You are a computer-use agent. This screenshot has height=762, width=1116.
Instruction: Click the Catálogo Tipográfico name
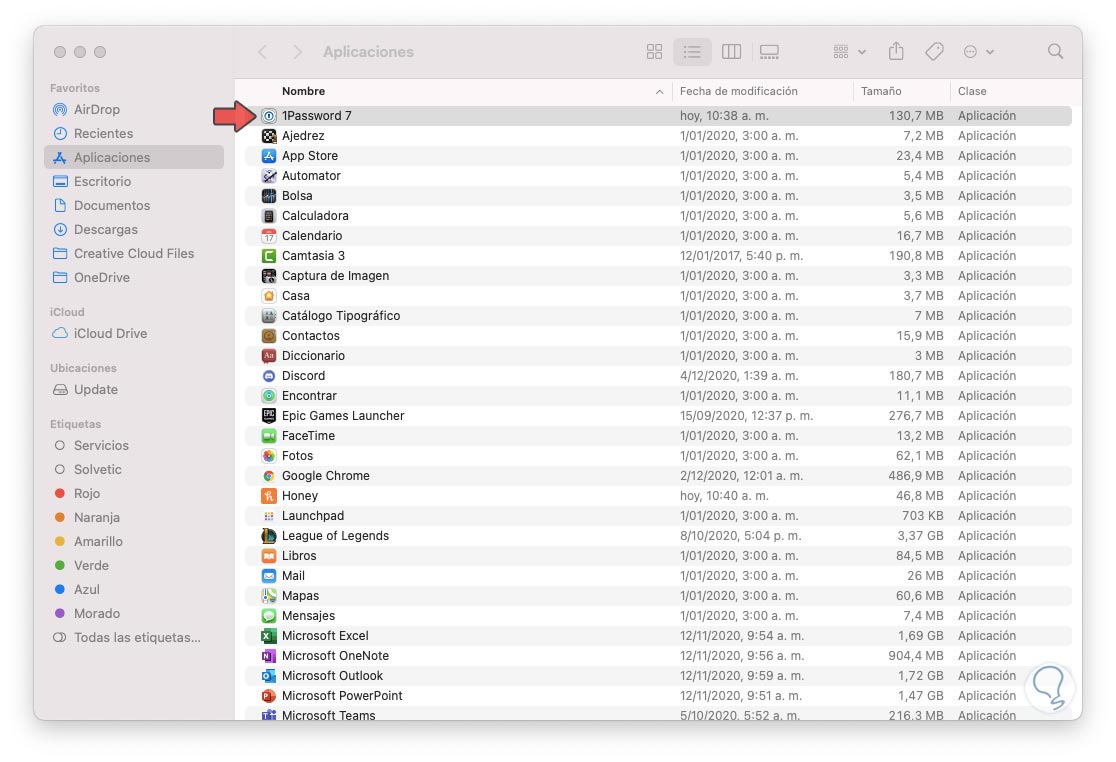[341, 316]
